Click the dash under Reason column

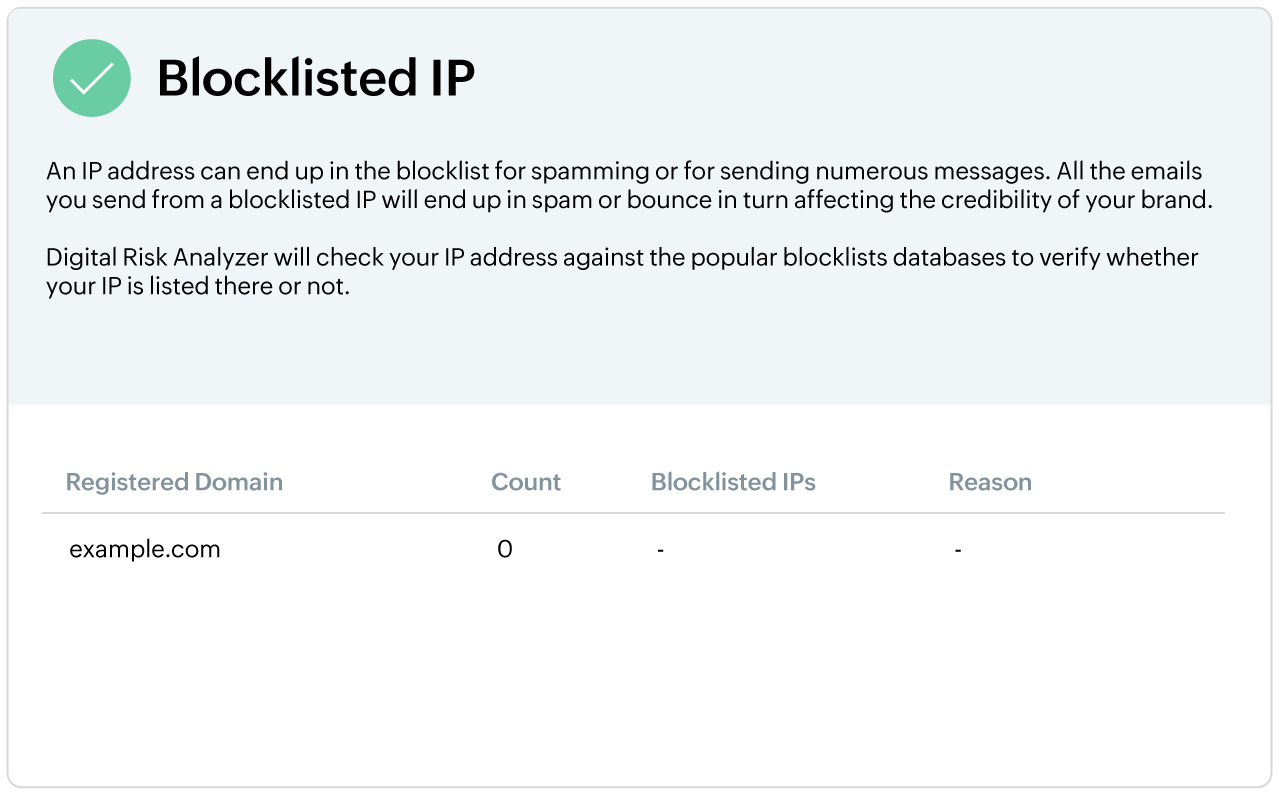click(957, 550)
